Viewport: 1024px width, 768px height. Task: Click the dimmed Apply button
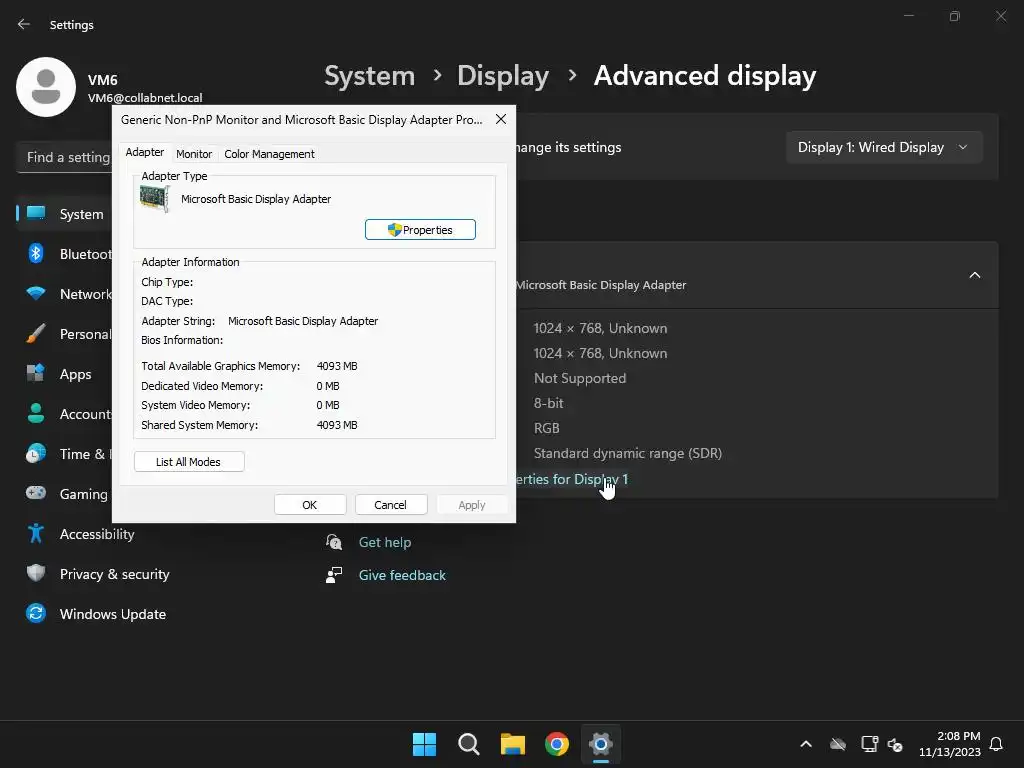pyautogui.click(x=472, y=505)
